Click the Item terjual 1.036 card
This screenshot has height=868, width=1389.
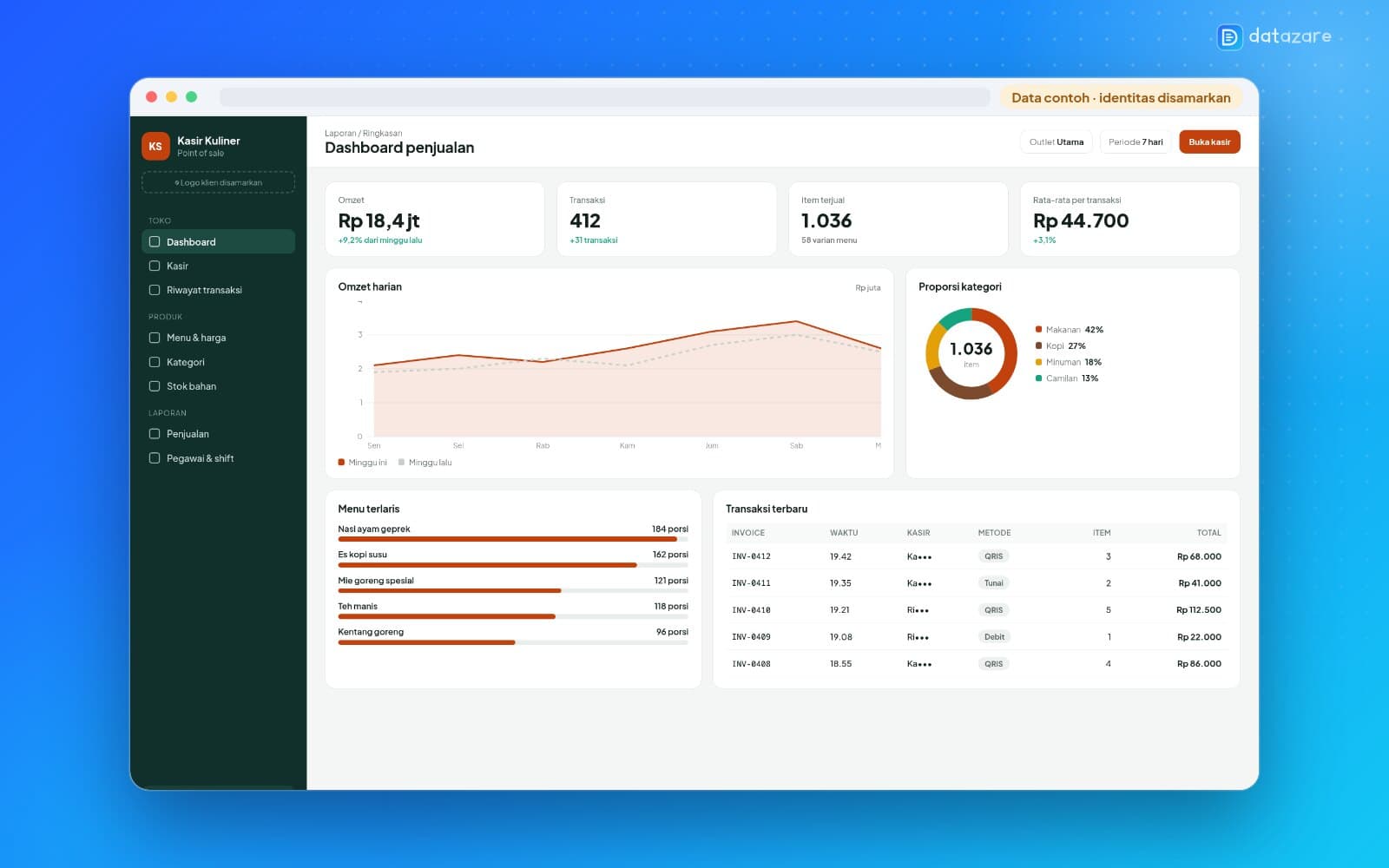point(899,219)
